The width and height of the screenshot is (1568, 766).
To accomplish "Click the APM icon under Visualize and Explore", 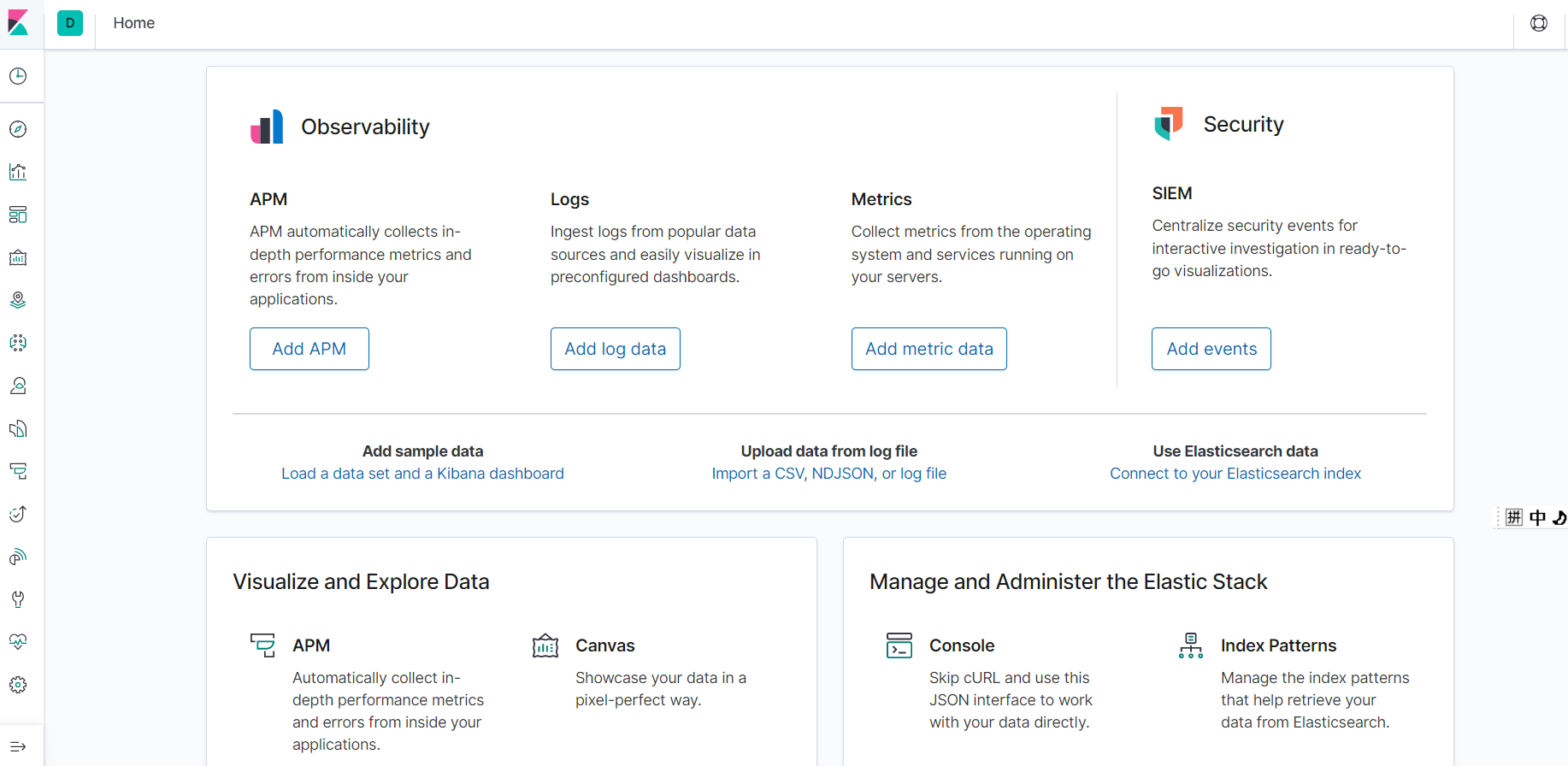I will pyautogui.click(x=262, y=645).
